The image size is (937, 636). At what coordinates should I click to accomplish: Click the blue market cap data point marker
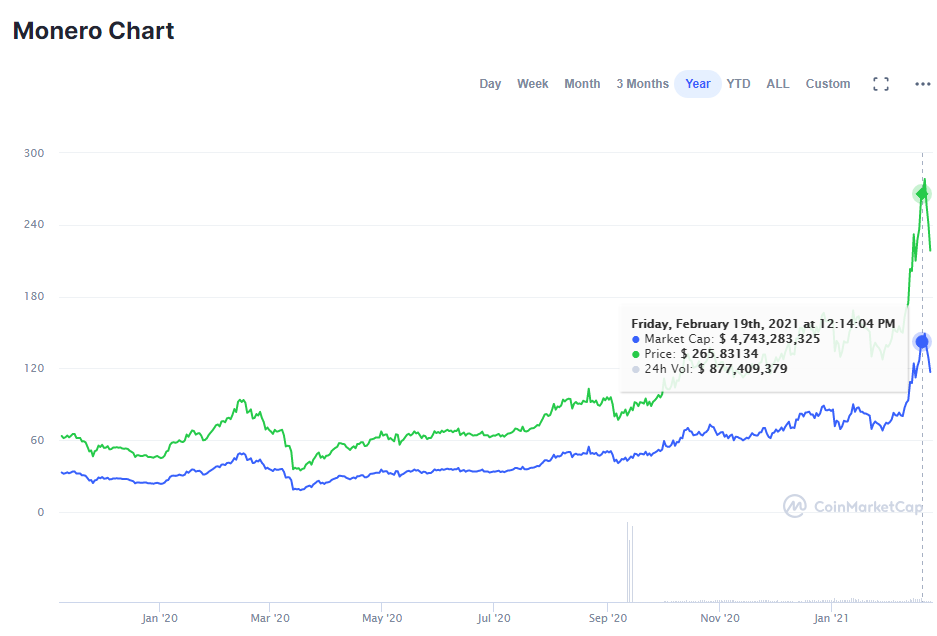pyautogui.click(x=922, y=342)
